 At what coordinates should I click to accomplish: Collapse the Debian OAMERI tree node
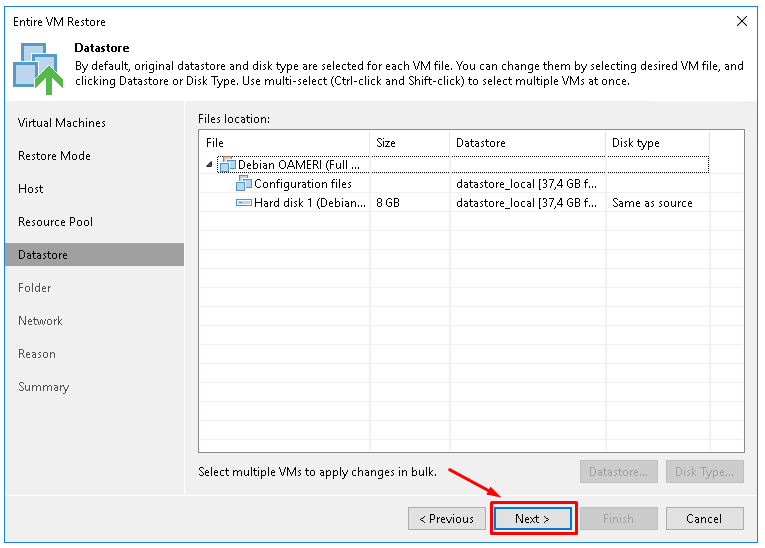click(x=209, y=164)
